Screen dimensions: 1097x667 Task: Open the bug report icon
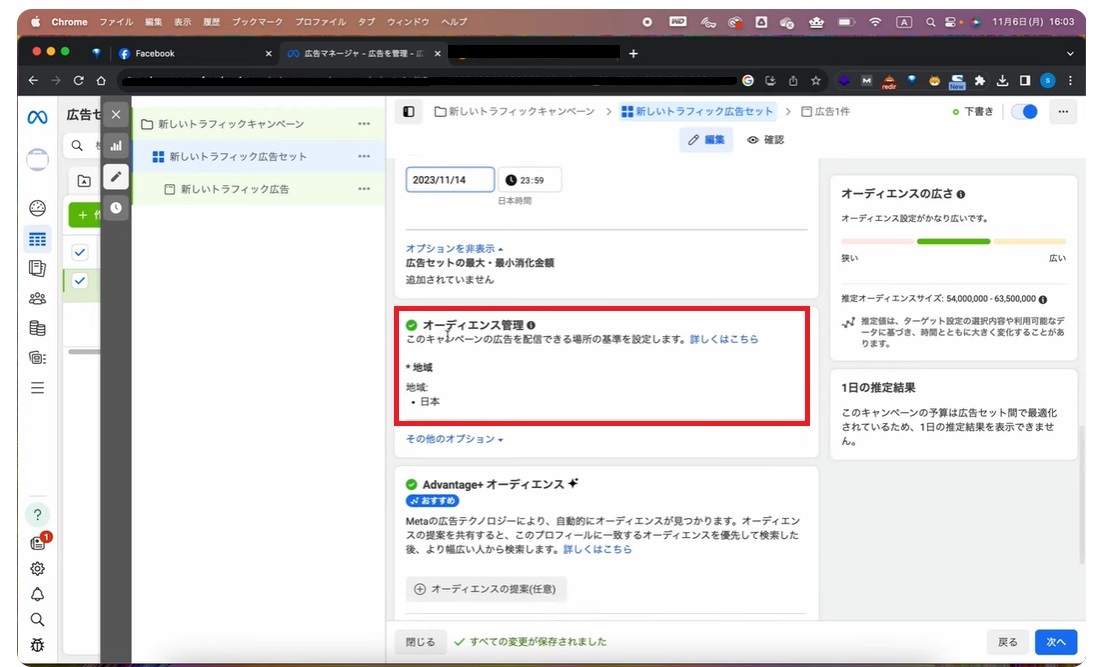click(x=37, y=645)
